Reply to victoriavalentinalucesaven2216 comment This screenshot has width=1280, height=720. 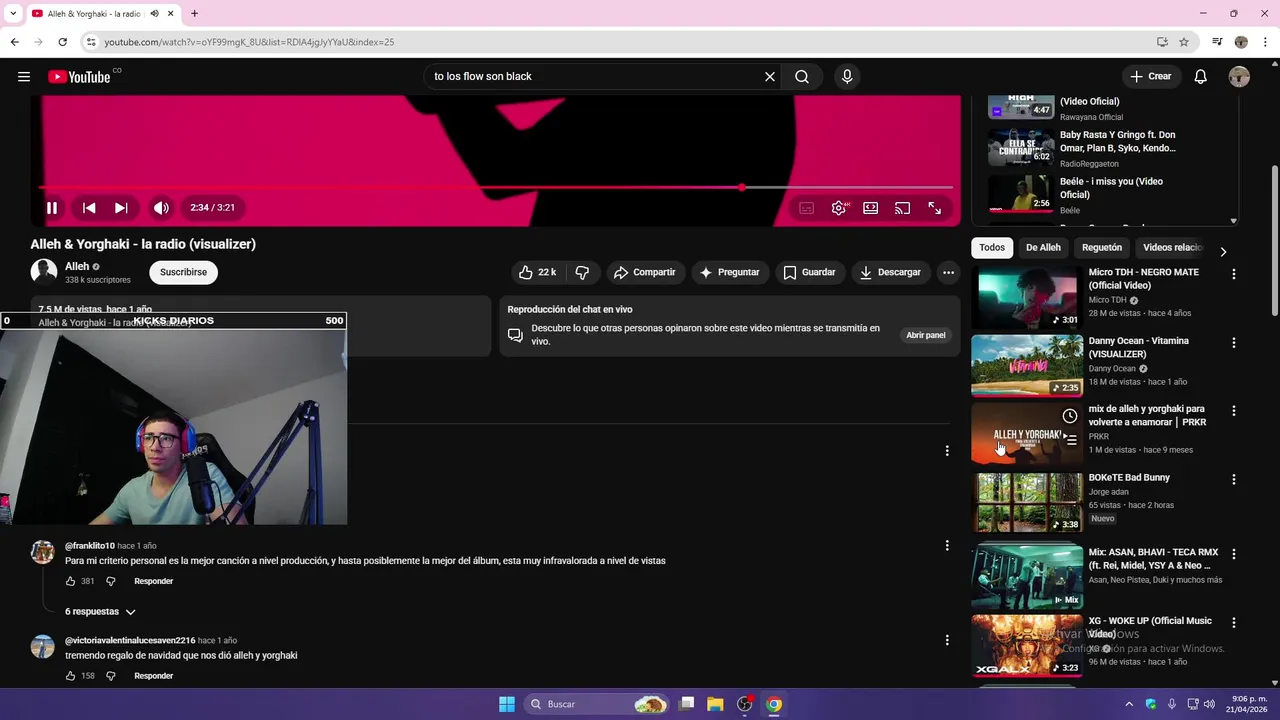click(x=153, y=676)
